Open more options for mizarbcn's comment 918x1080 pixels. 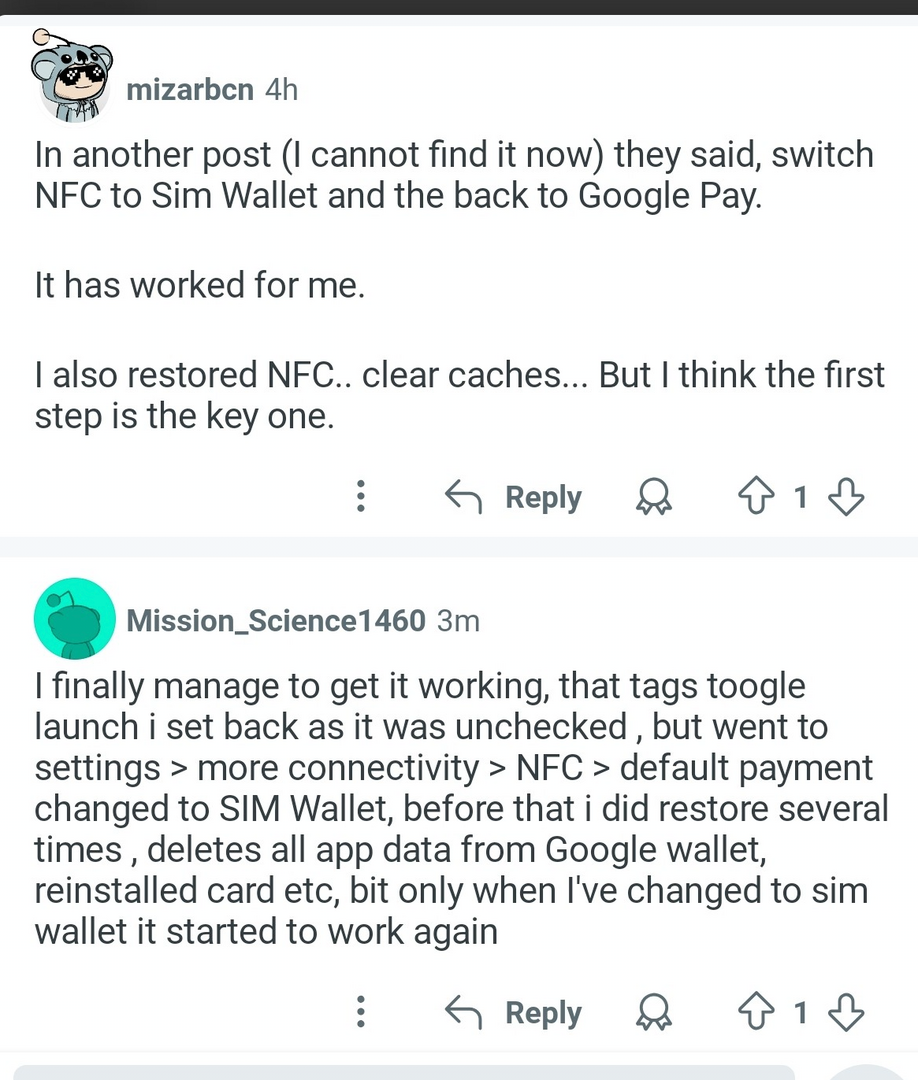click(x=361, y=496)
